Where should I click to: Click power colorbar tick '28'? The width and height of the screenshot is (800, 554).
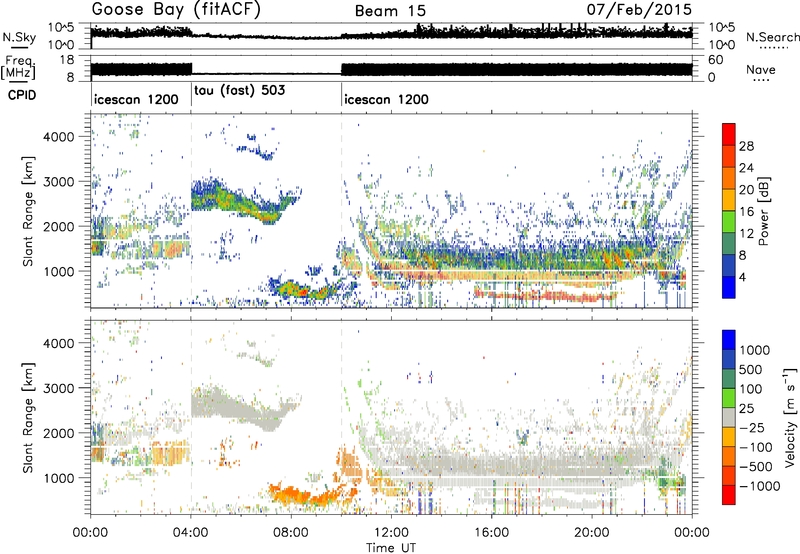pyautogui.click(x=746, y=146)
